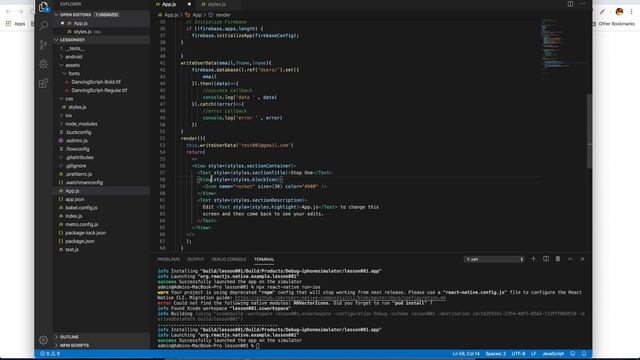The height and width of the screenshot is (360, 640).
Task: Open notifications bell in status bar
Action: [584, 353]
